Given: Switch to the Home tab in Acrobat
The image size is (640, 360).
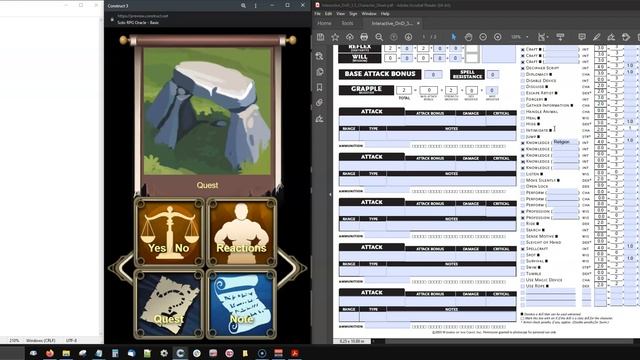Looking at the screenshot, I should (x=324, y=23).
